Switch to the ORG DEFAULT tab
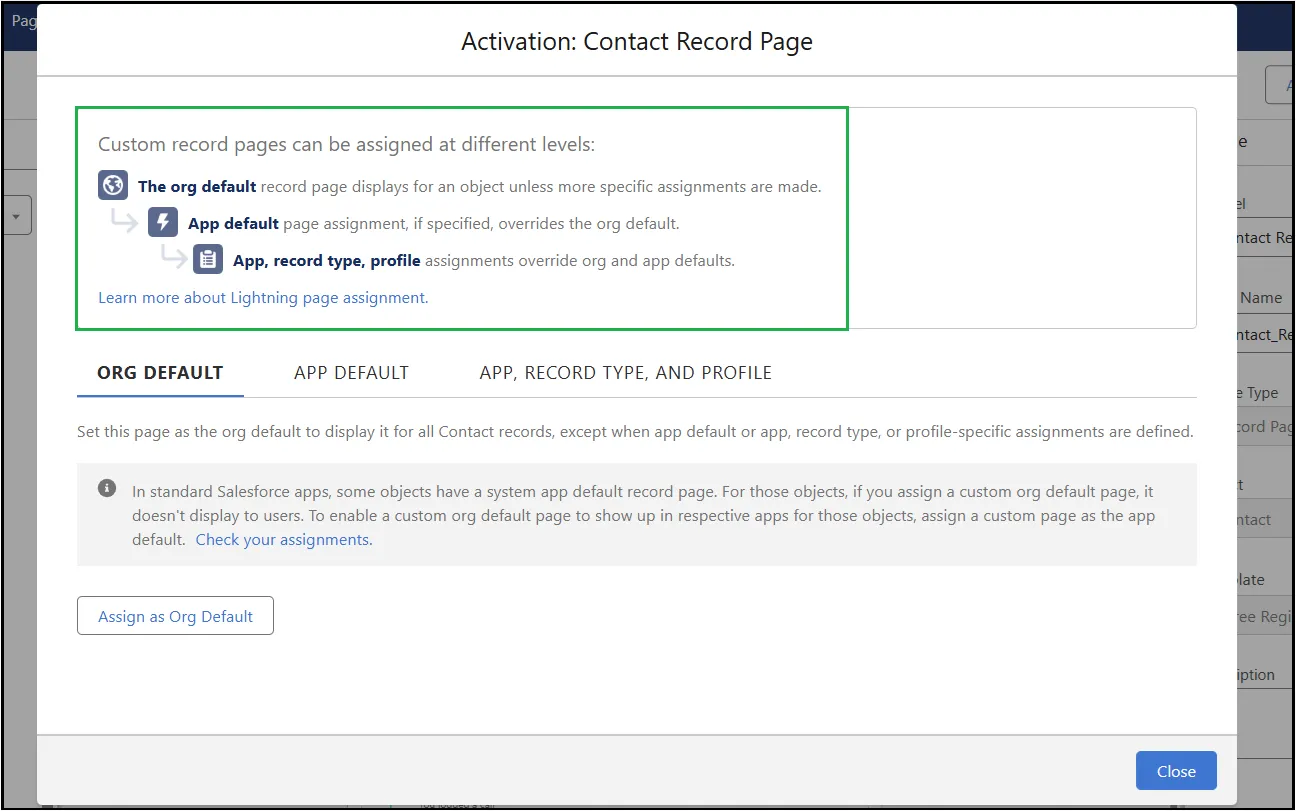Image resolution: width=1296 pixels, height=811 pixels. (x=160, y=373)
